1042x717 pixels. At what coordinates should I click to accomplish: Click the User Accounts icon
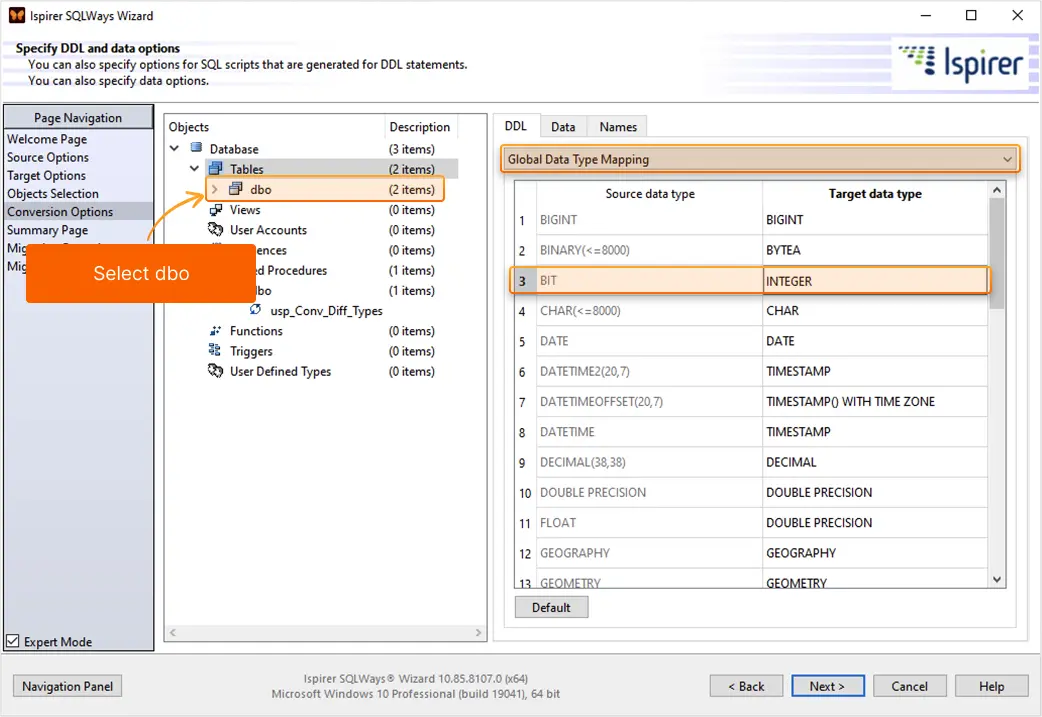(215, 229)
